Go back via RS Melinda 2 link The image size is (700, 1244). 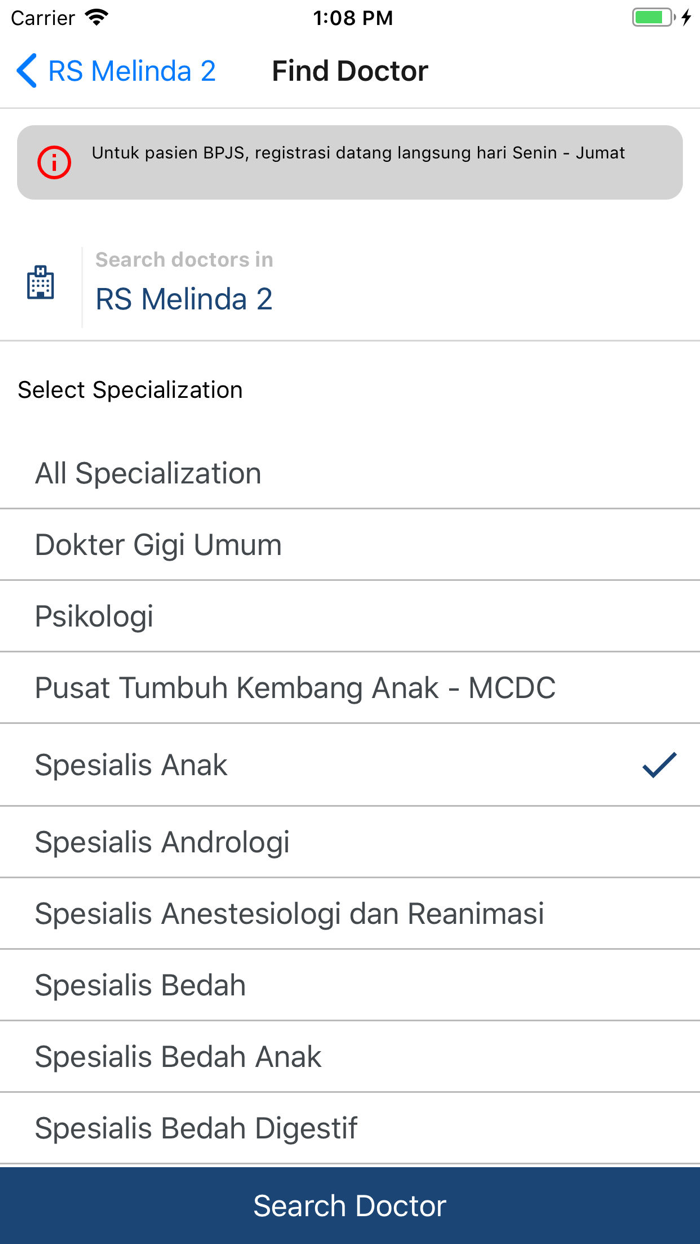[x=133, y=70]
